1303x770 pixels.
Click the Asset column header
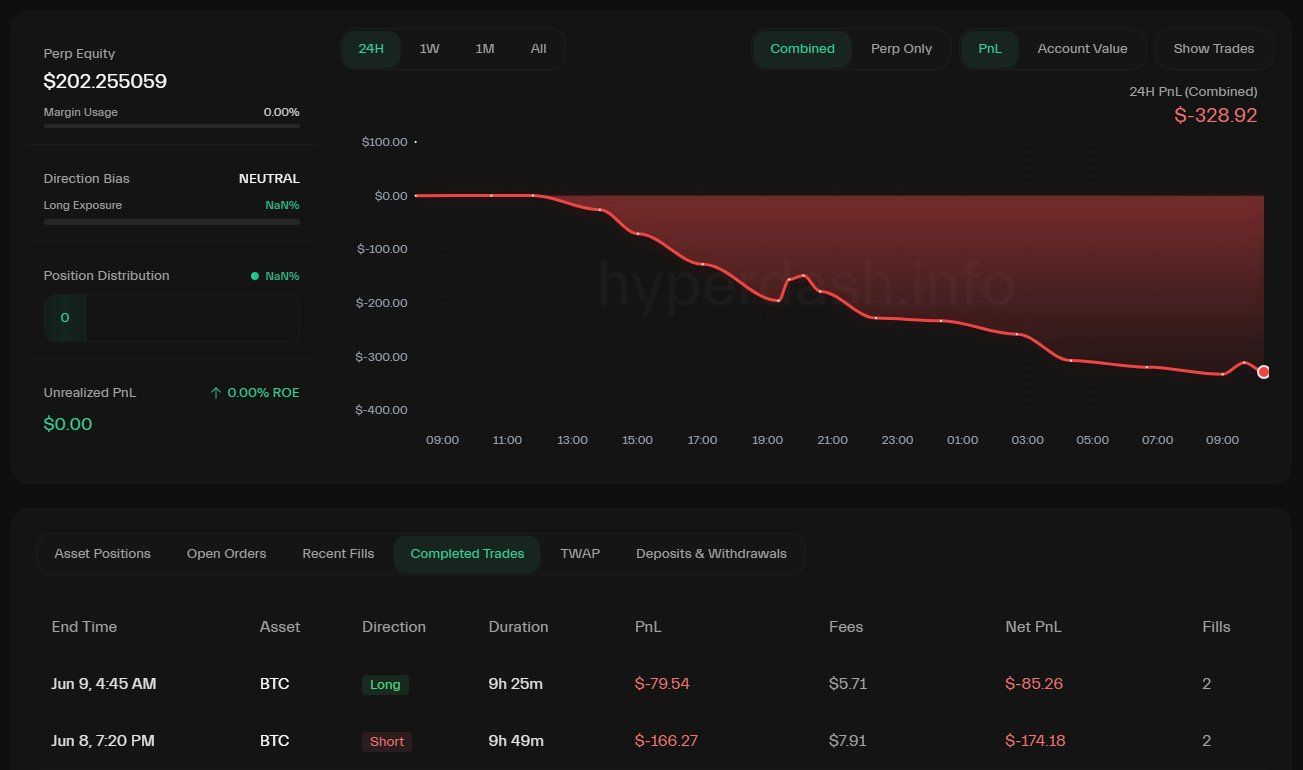point(280,627)
